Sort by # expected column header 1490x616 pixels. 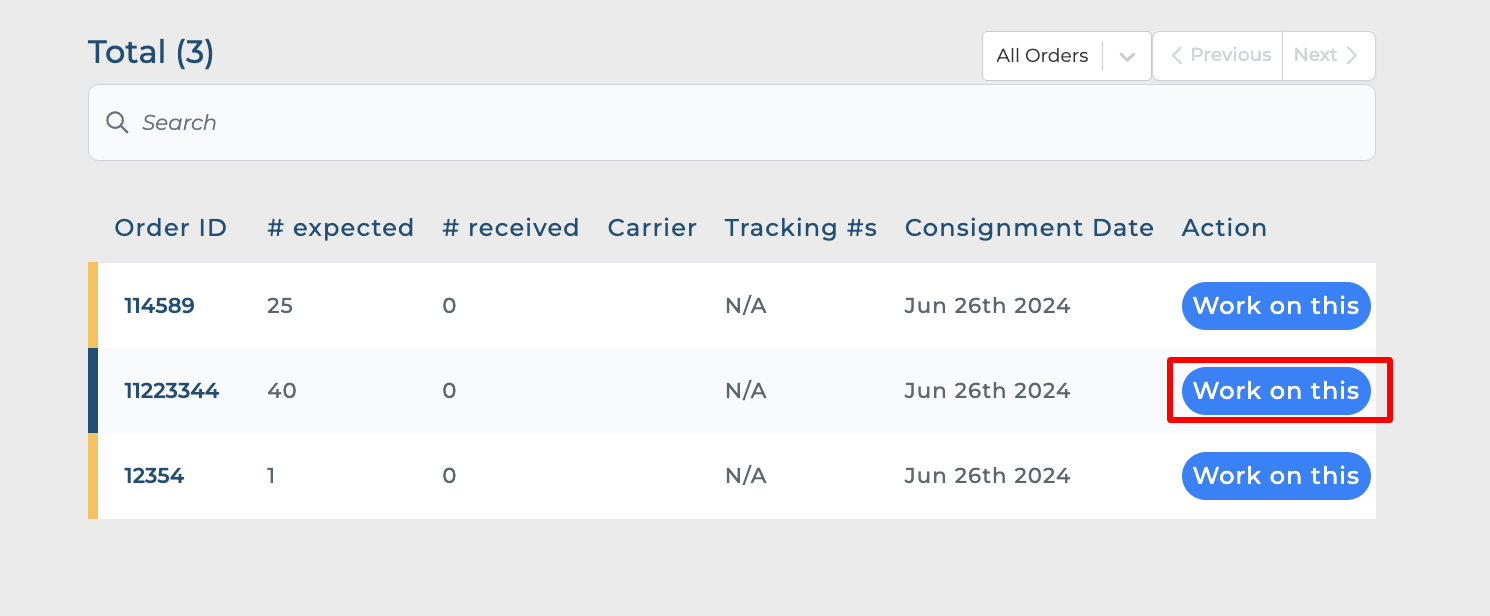pyautogui.click(x=340, y=228)
